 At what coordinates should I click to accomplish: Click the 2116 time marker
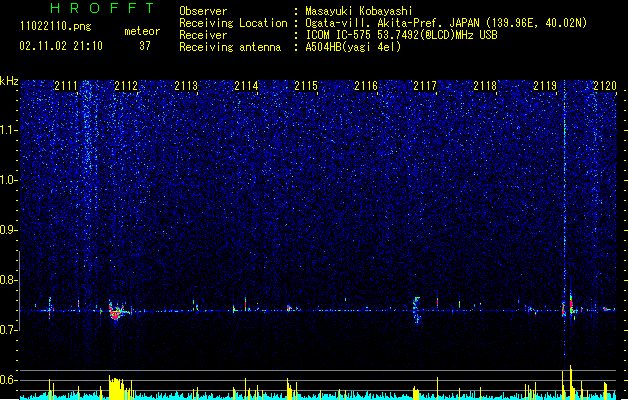tap(366, 86)
